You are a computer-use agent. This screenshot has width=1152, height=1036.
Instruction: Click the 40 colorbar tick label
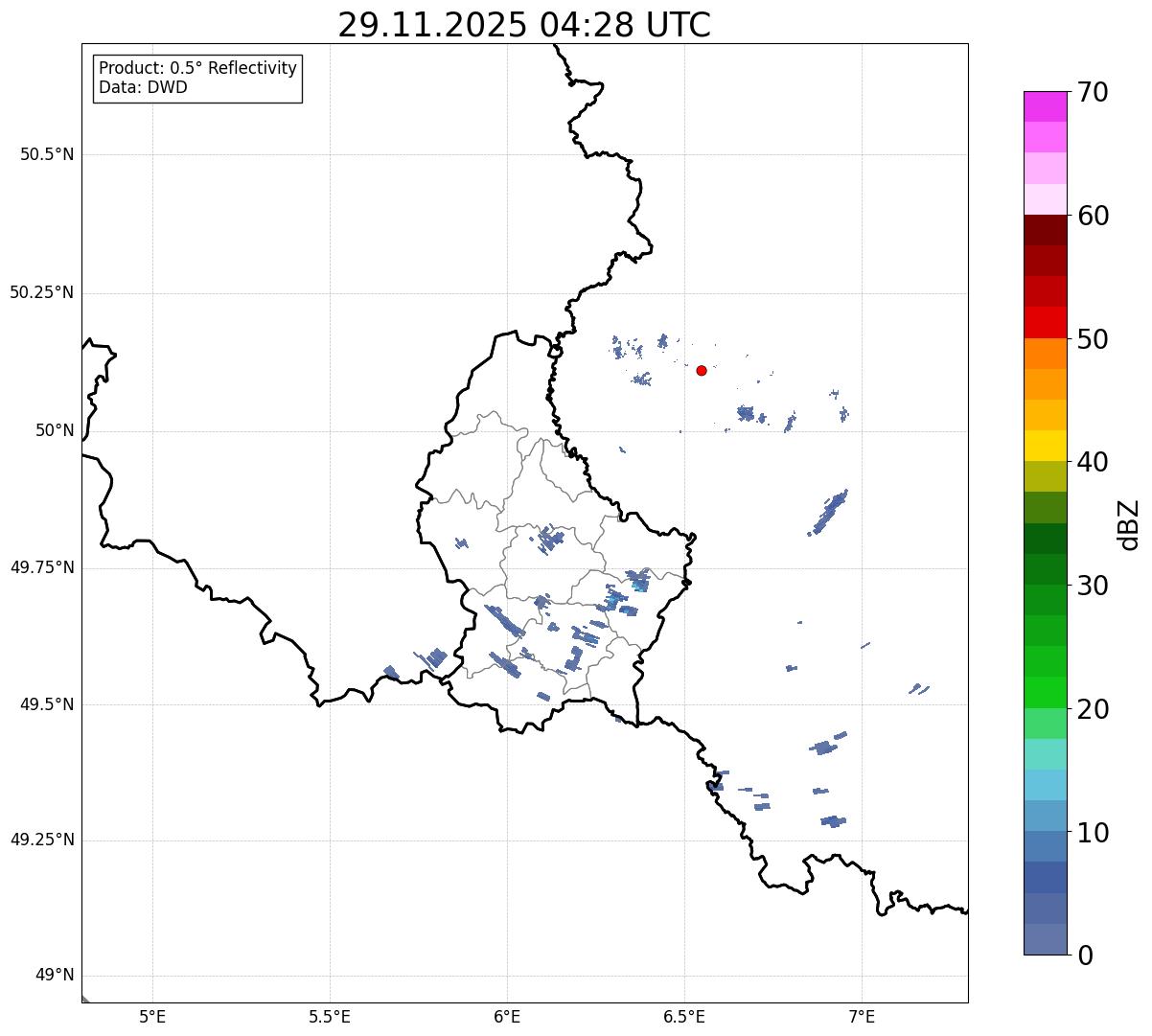tap(1093, 462)
